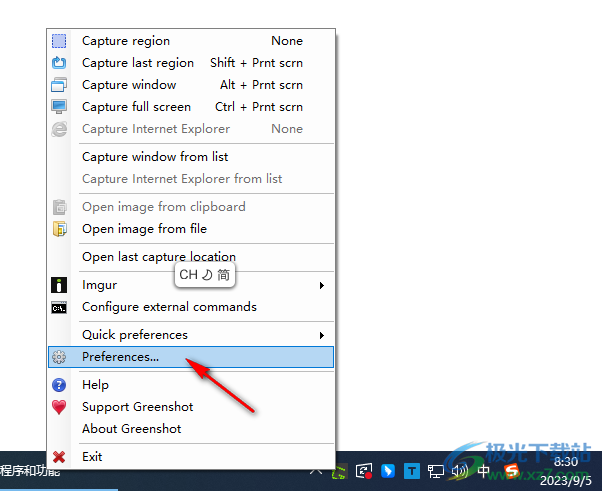Show hidden tray icons chevron
Viewport: 602px width, 491px height.
316,471
